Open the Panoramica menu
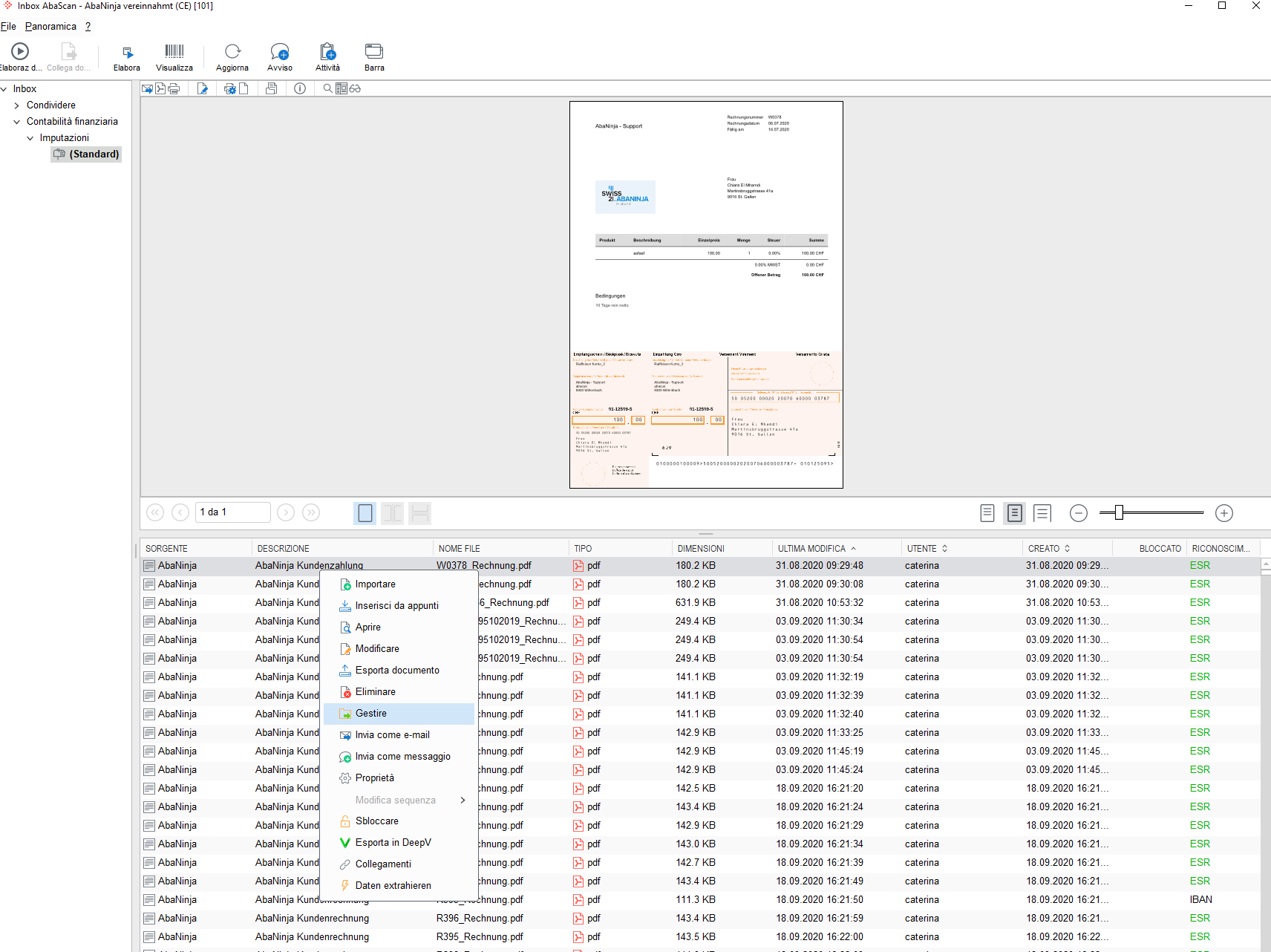 coord(50,26)
